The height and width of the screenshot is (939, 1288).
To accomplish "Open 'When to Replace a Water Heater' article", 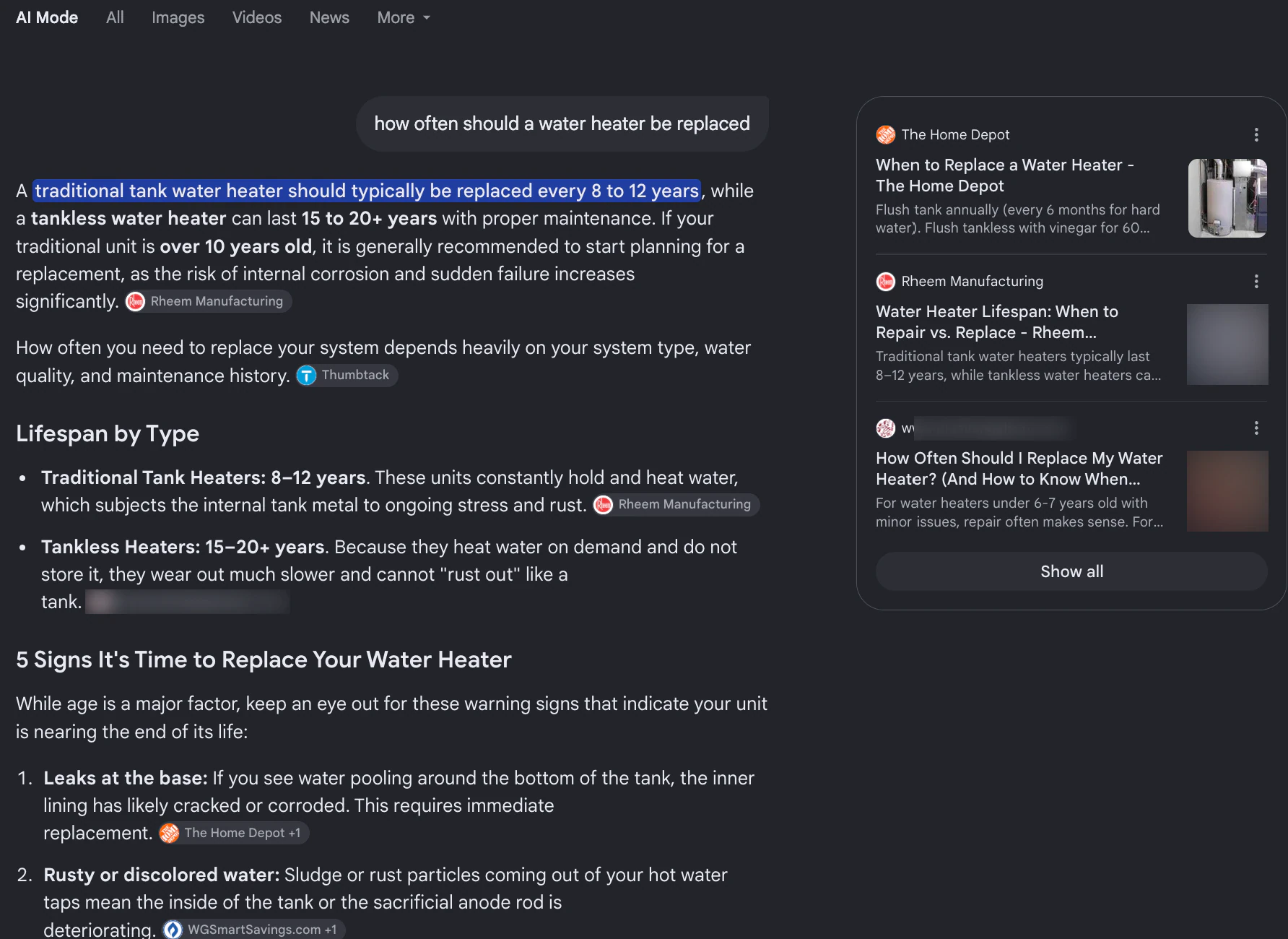I will [1005, 176].
